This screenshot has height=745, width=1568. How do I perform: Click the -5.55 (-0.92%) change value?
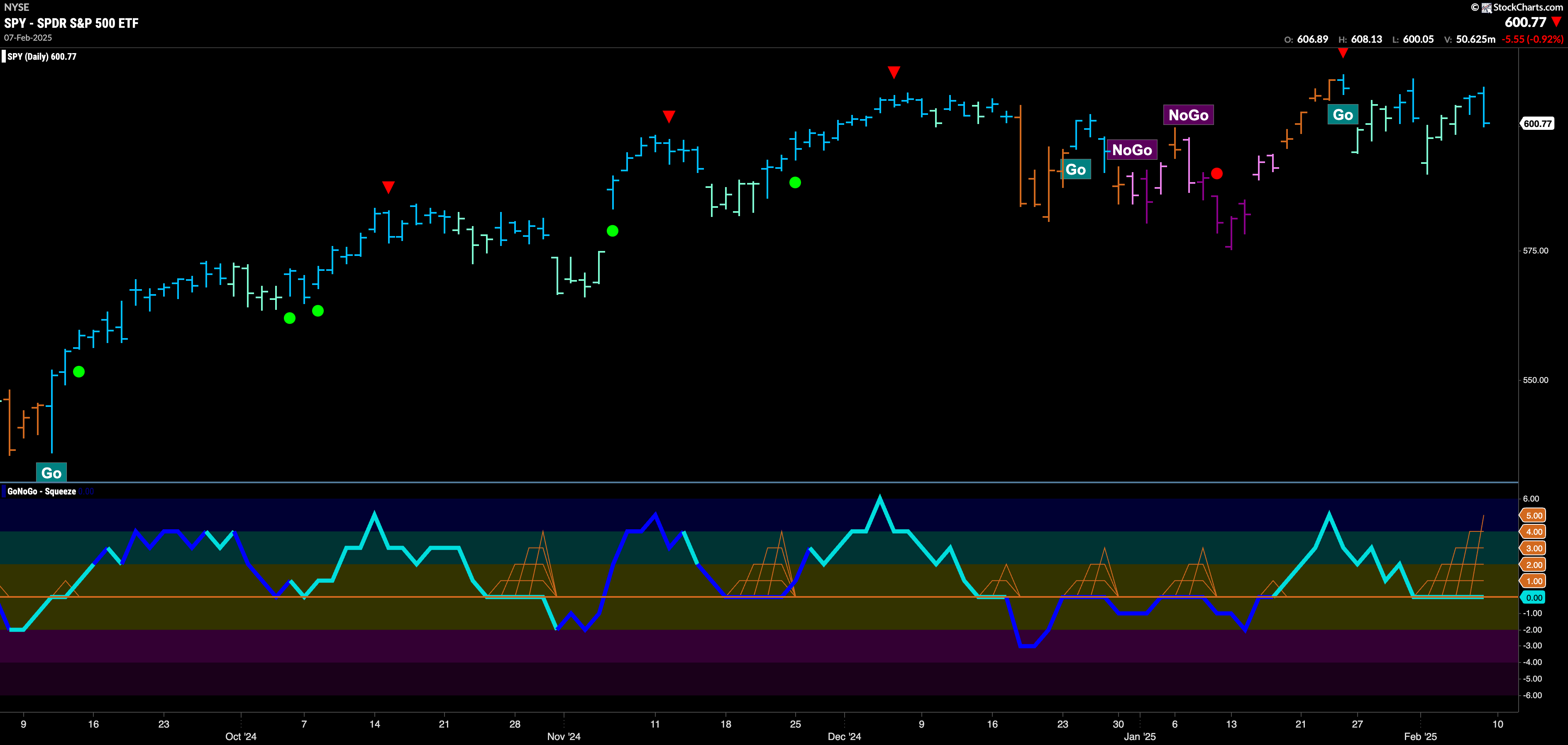tap(1532, 39)
